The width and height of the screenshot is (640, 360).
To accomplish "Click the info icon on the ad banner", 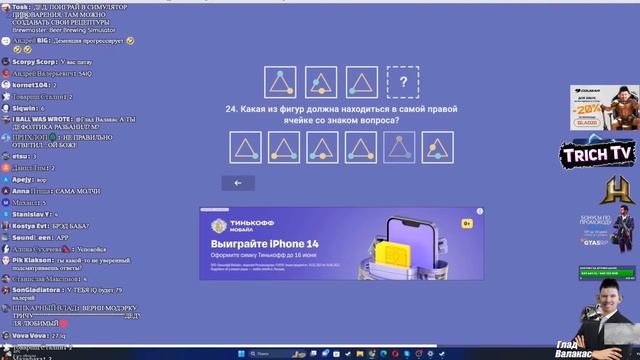I will click(480, 211).
